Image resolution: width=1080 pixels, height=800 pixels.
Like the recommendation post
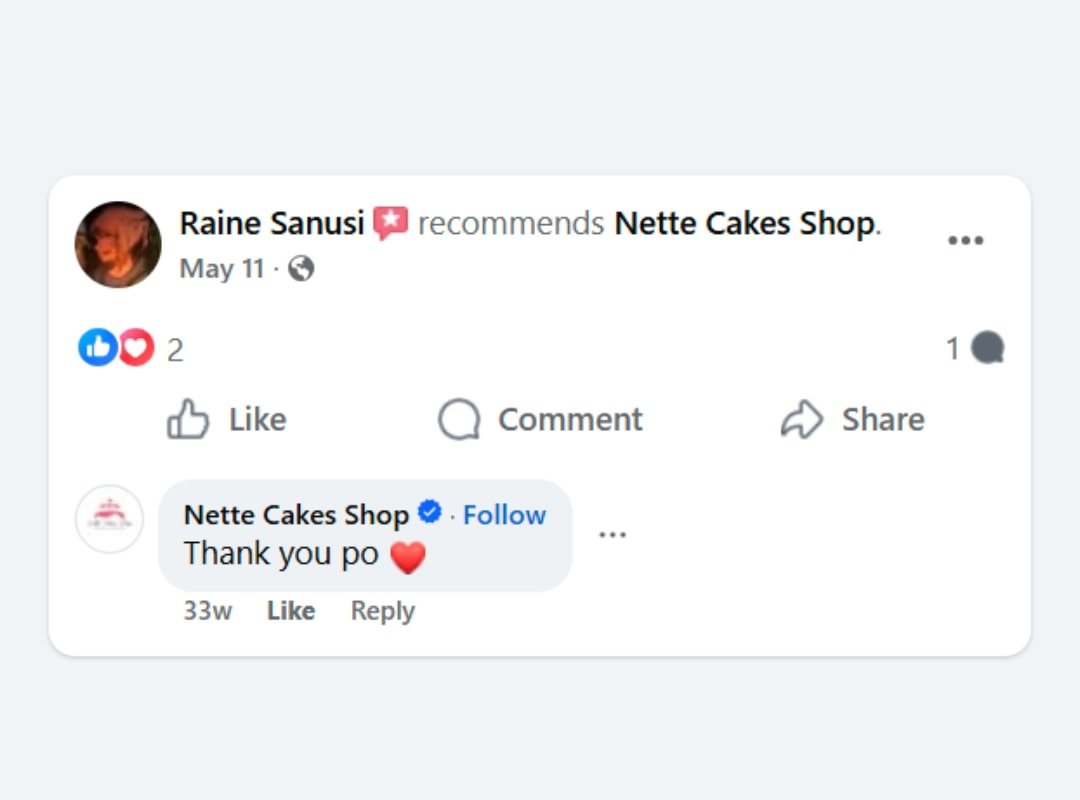227,420
